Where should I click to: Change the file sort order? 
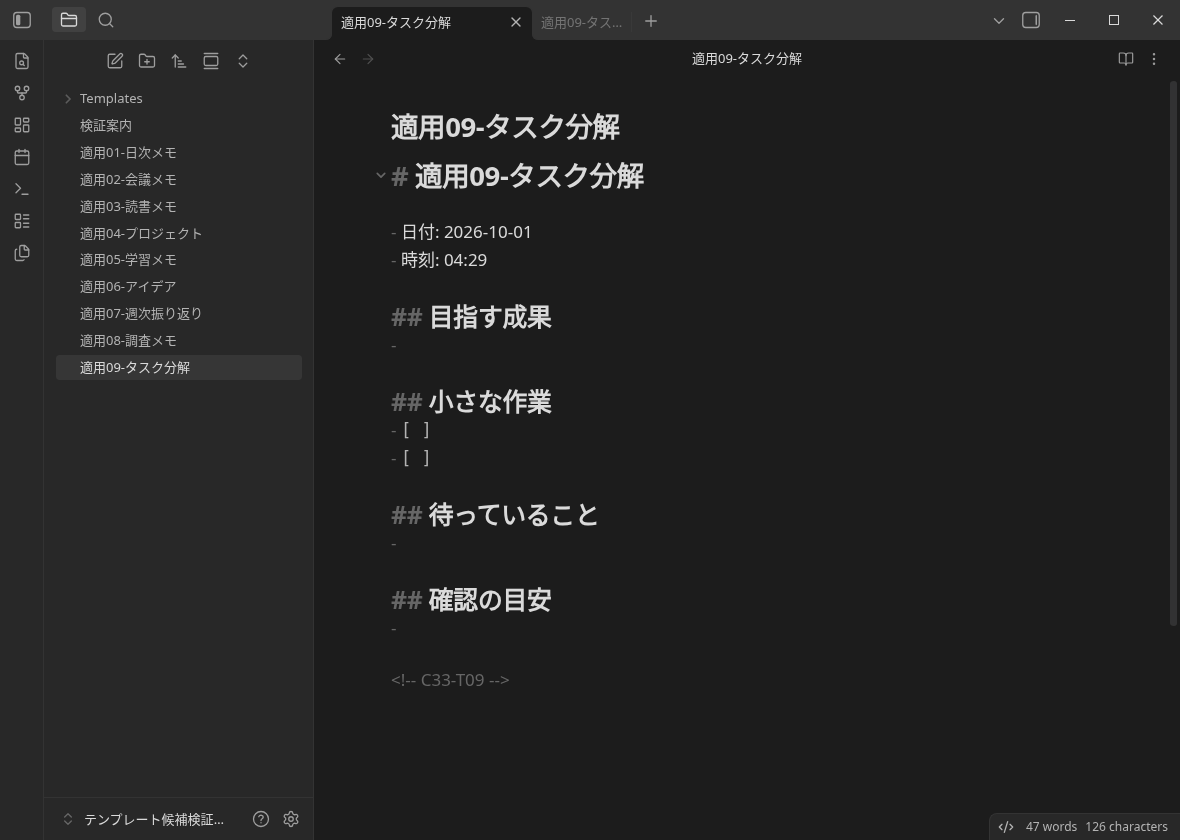click(179, 61)
